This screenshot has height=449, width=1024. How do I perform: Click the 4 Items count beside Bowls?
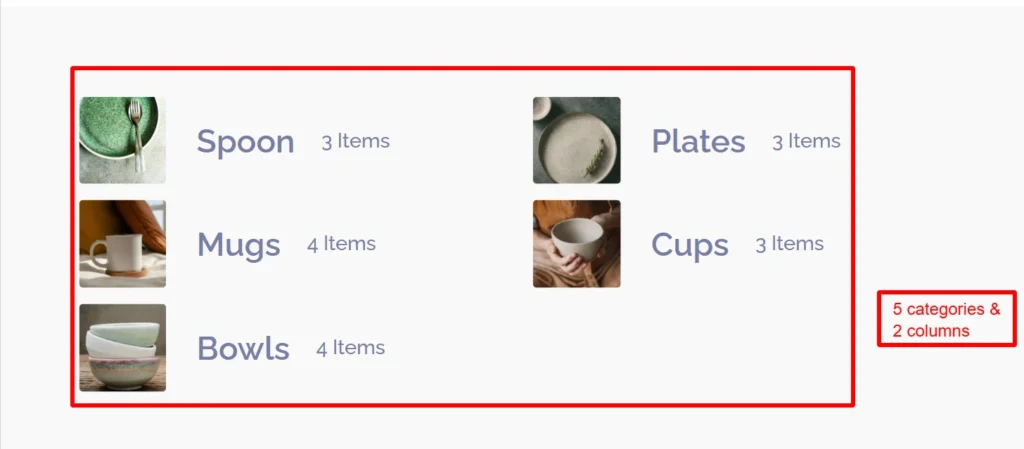tap(350, 348)
